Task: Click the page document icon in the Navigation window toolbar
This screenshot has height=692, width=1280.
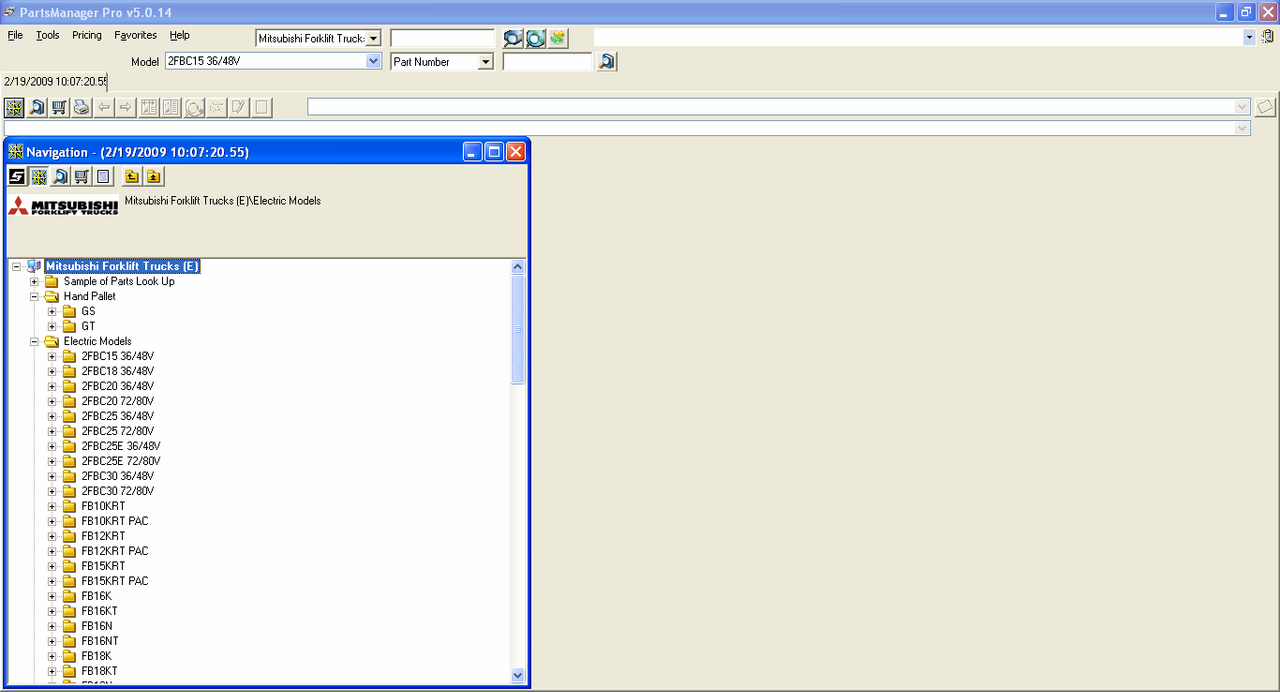Action: (x=103, y=177)
